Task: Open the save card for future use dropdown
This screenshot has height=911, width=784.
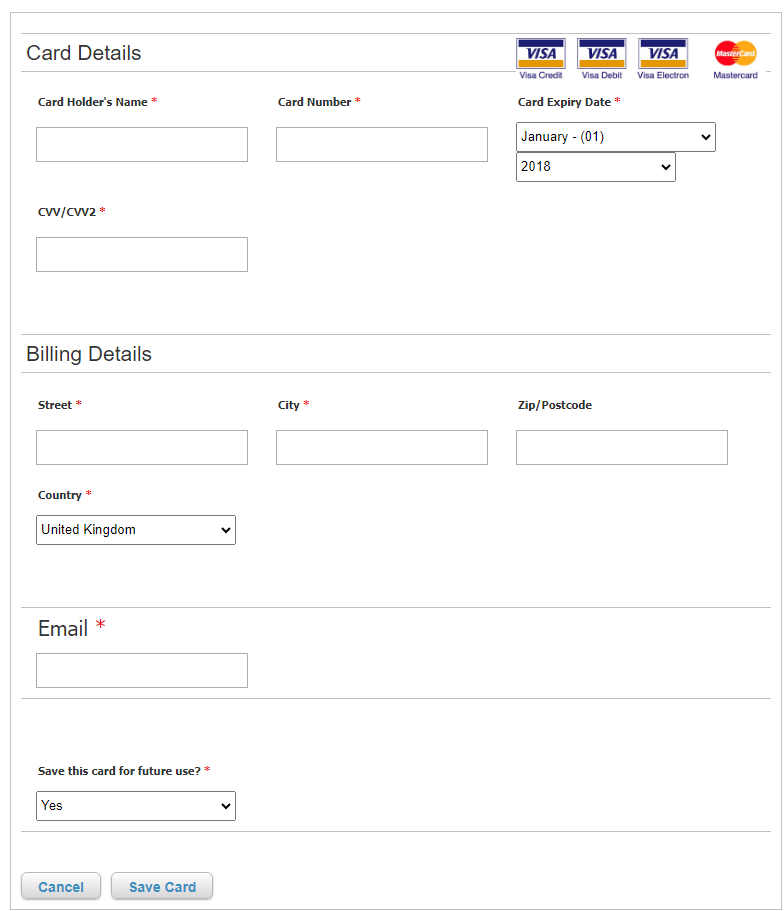Action: click(135, 805)
